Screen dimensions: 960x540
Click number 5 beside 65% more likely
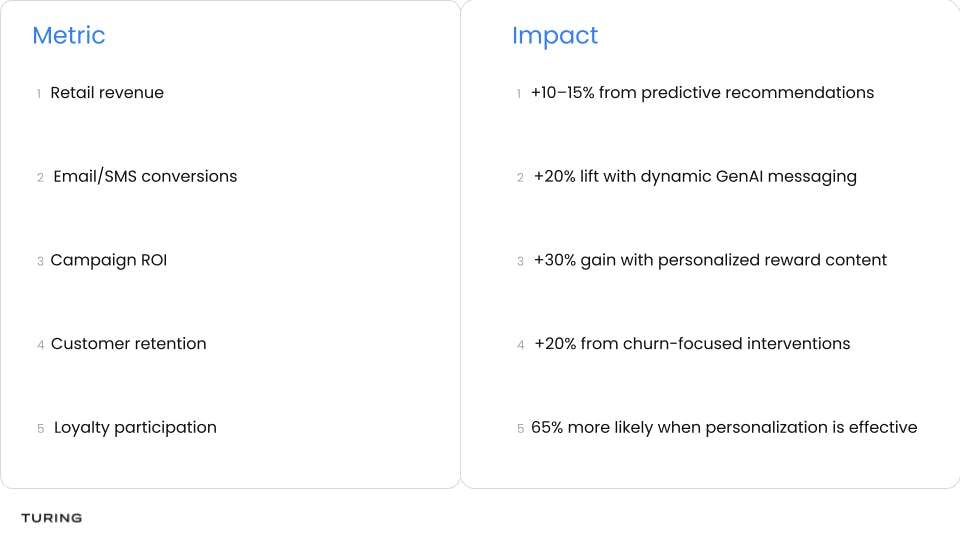(x=520, y=429)
